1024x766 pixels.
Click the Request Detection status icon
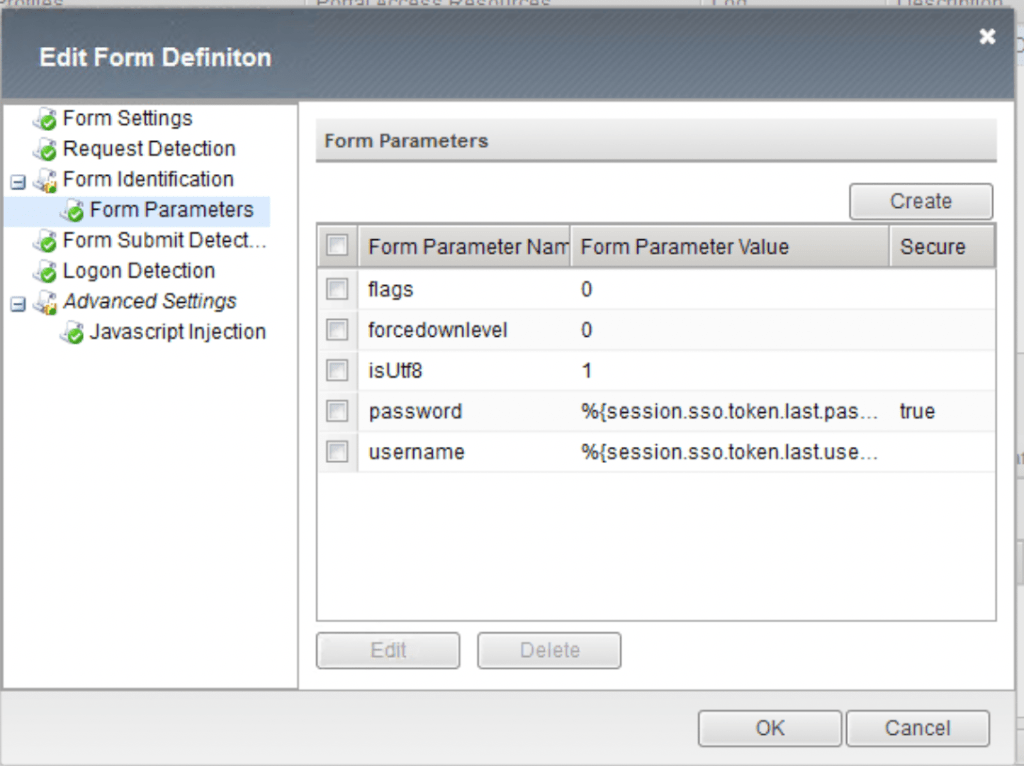click(x=46, y=150)
